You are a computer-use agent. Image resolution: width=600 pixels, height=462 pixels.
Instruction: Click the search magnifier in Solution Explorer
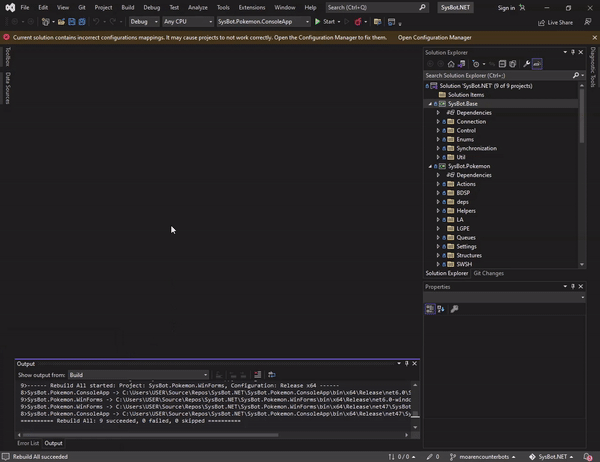point(576,75)
